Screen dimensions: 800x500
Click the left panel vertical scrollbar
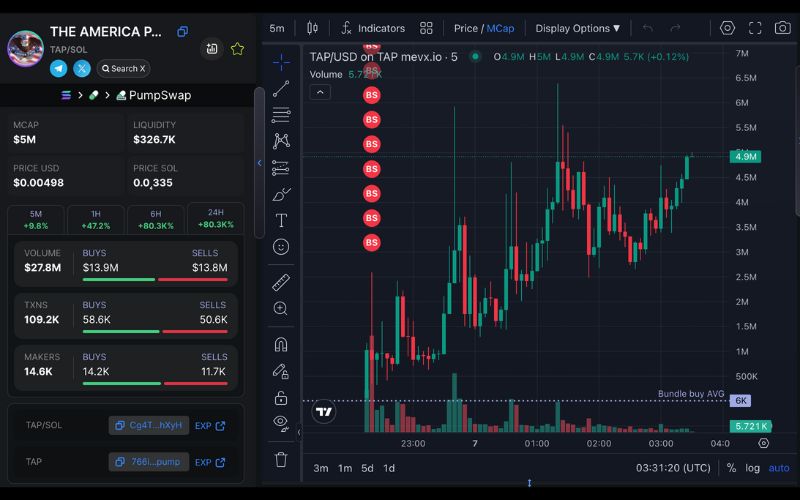(x=259, y=162)
